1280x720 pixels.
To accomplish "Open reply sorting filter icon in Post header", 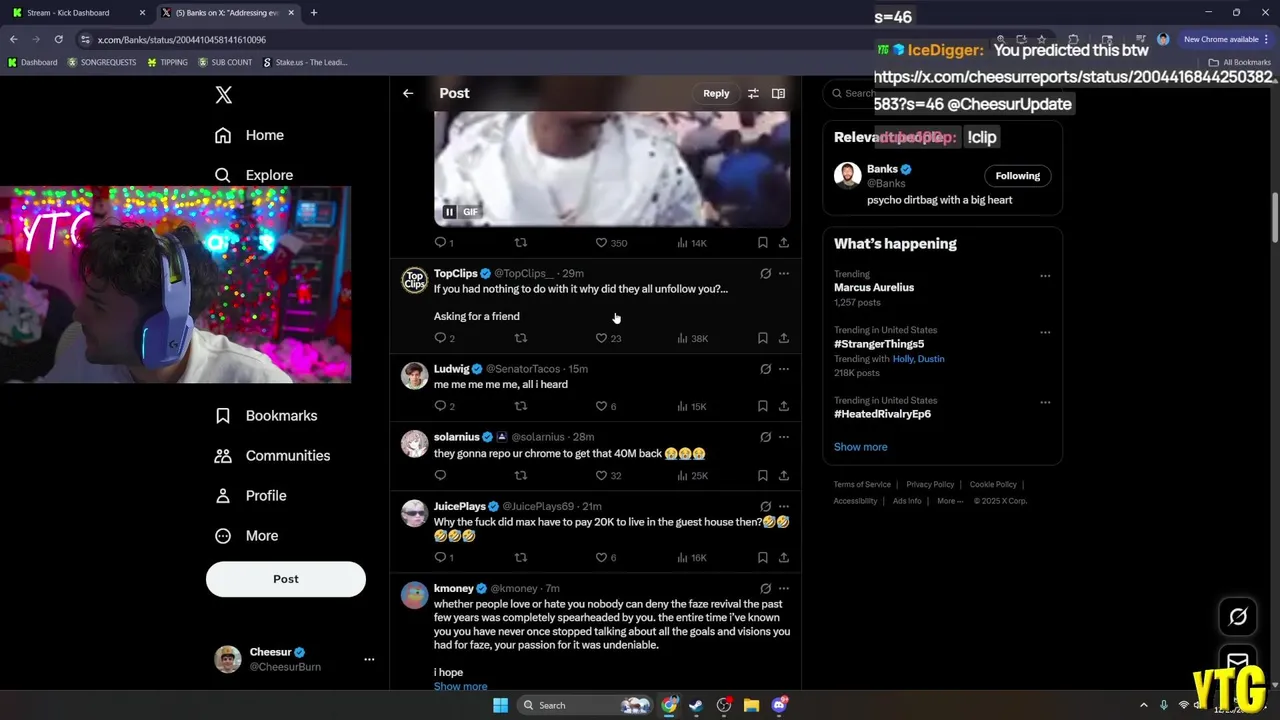I will pyautogui.click(x=753, y=93).
